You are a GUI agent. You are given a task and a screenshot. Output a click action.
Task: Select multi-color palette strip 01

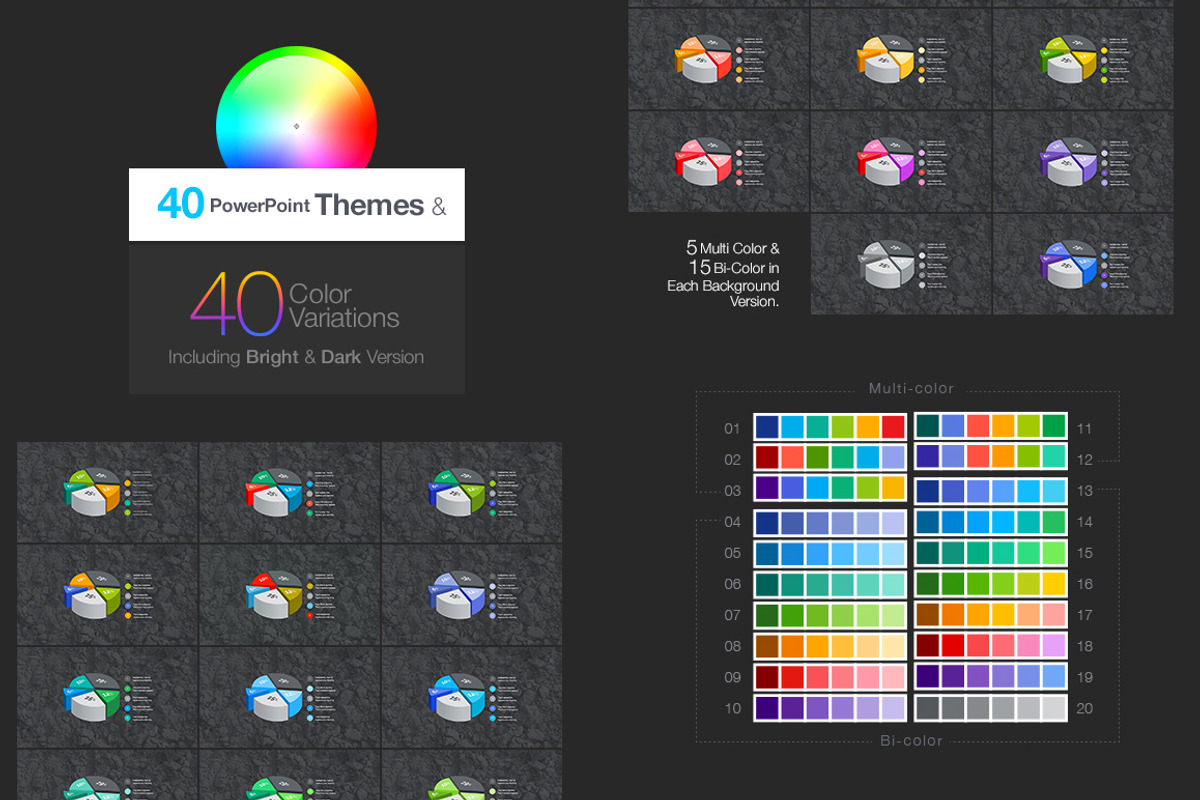830,428
